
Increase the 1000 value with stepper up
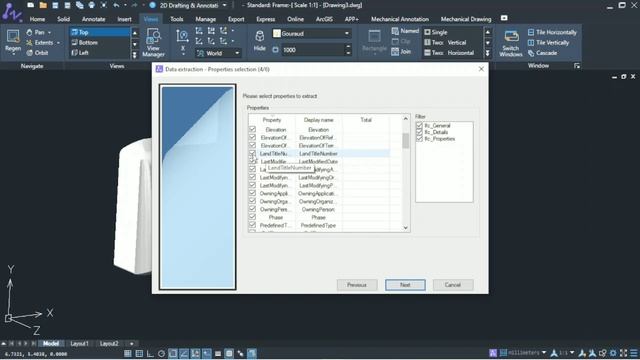point(348,47)
